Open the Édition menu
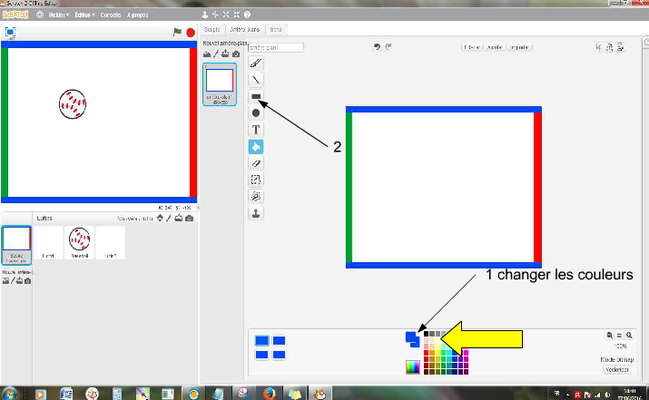The width and height of the screenshot is (649, 400). [x=84, y=15]
